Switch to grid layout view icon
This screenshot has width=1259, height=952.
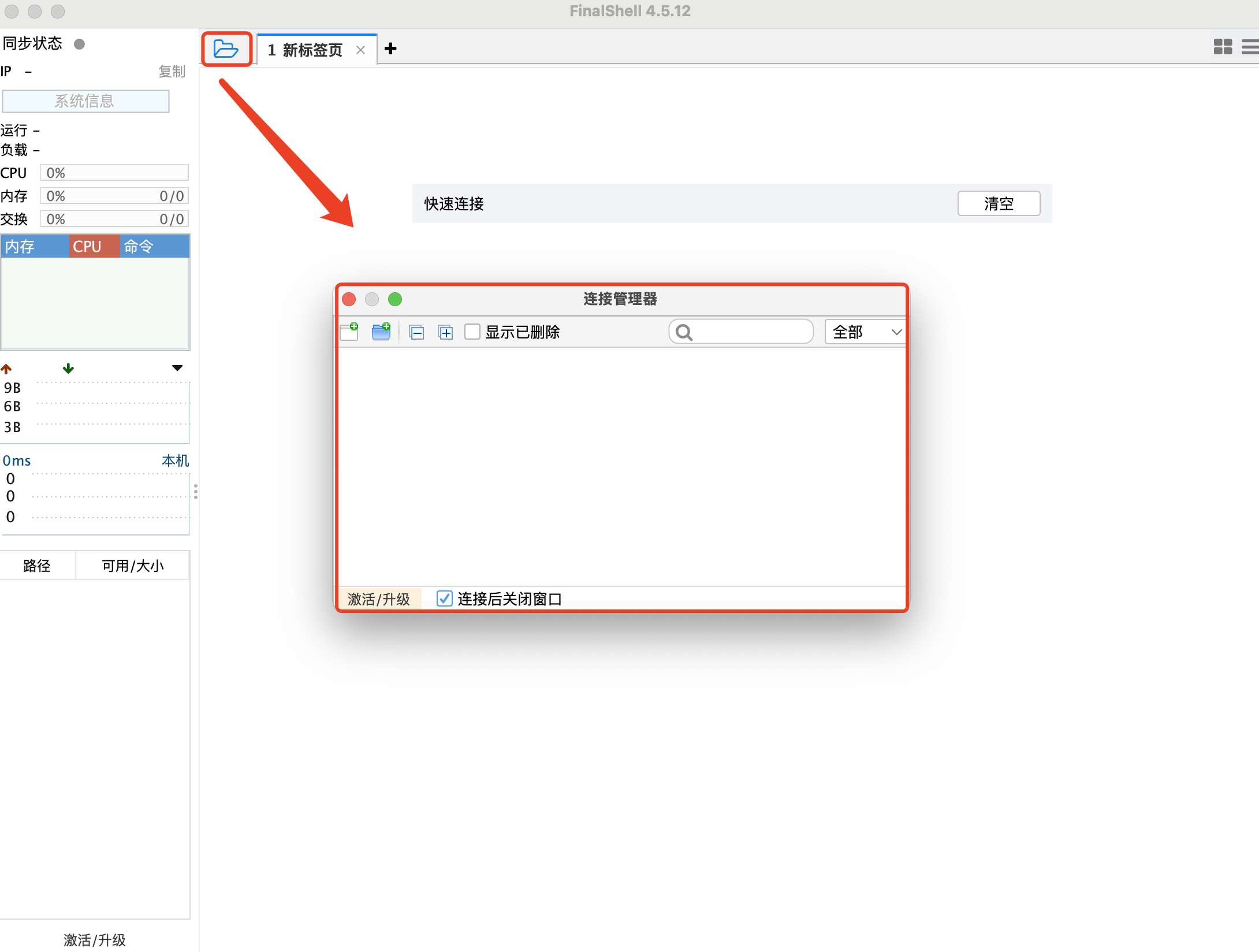(1222, 47)
